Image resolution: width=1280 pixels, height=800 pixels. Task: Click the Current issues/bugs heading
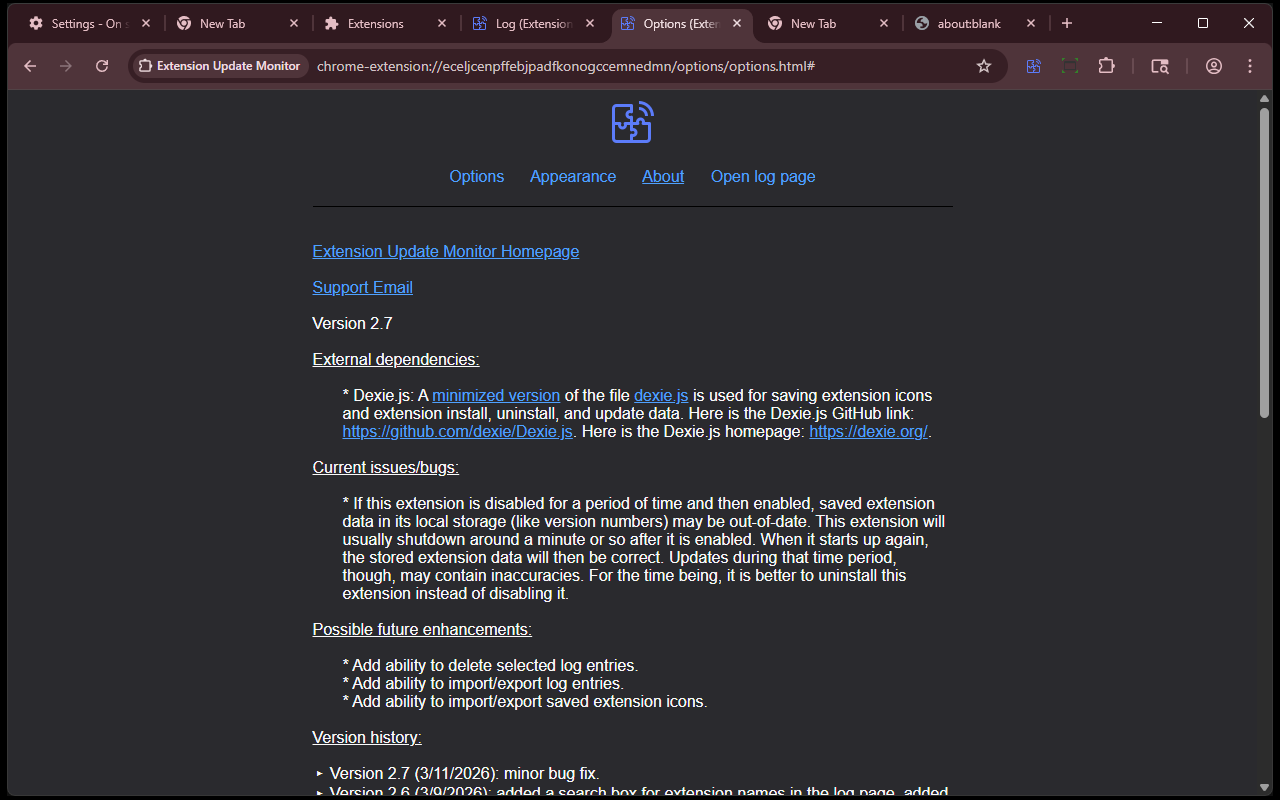point(386,467)
